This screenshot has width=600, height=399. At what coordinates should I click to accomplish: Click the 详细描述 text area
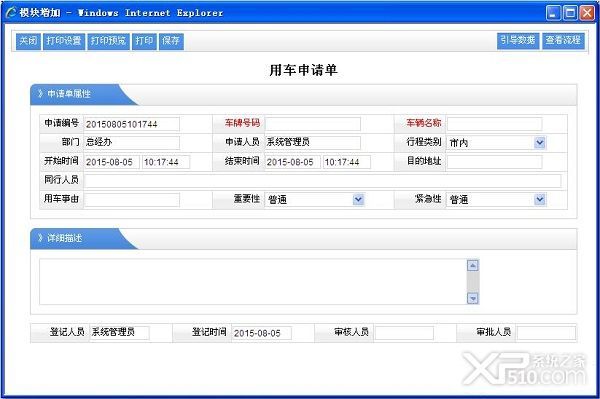(253, 282)
